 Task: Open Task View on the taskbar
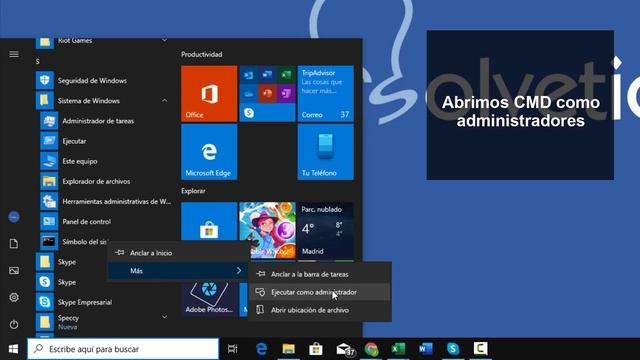(x=233, y=349)
